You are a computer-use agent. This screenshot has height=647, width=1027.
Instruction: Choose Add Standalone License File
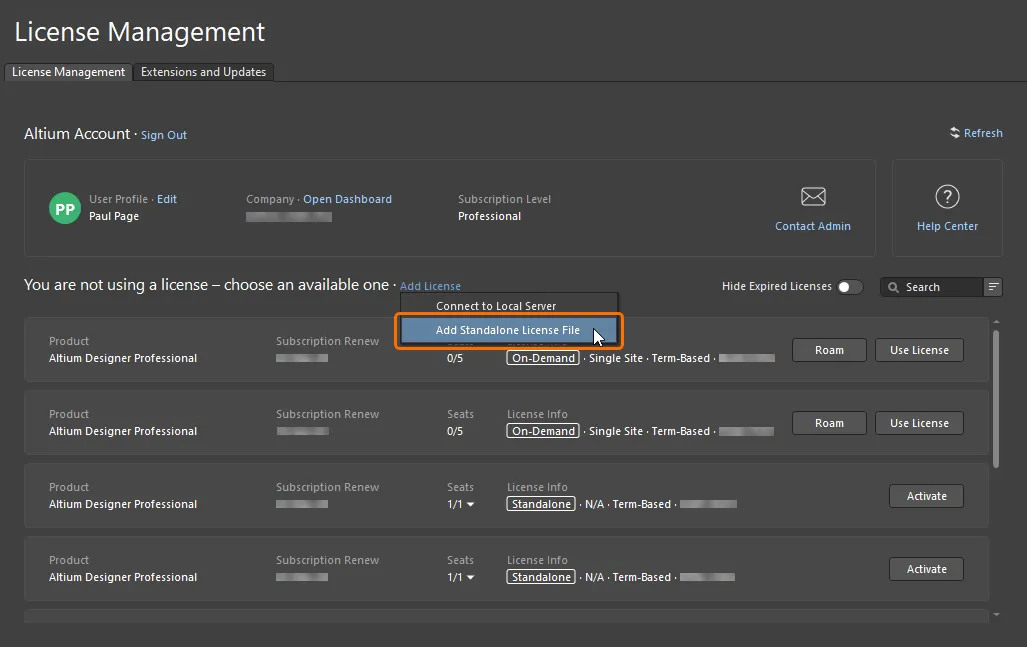click(x=509, y=330)
